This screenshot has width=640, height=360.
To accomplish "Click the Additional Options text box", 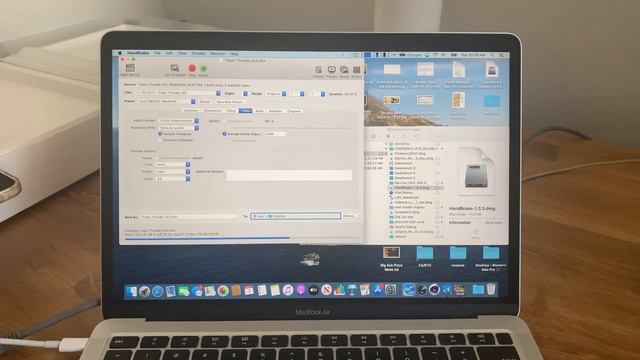I will coord(289,175).
